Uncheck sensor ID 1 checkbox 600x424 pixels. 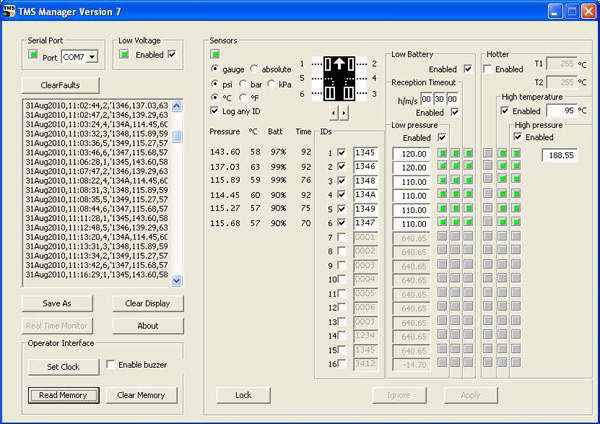[x=341, y=153]
